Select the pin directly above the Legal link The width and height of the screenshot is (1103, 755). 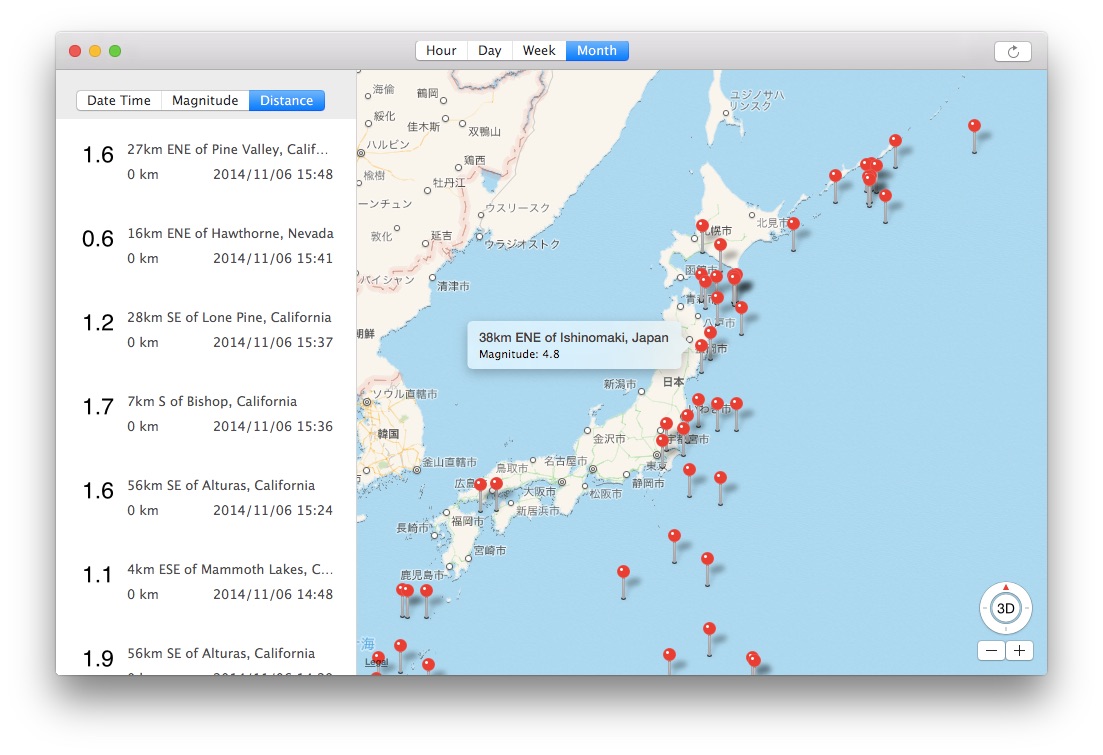(x=378, y=658)
